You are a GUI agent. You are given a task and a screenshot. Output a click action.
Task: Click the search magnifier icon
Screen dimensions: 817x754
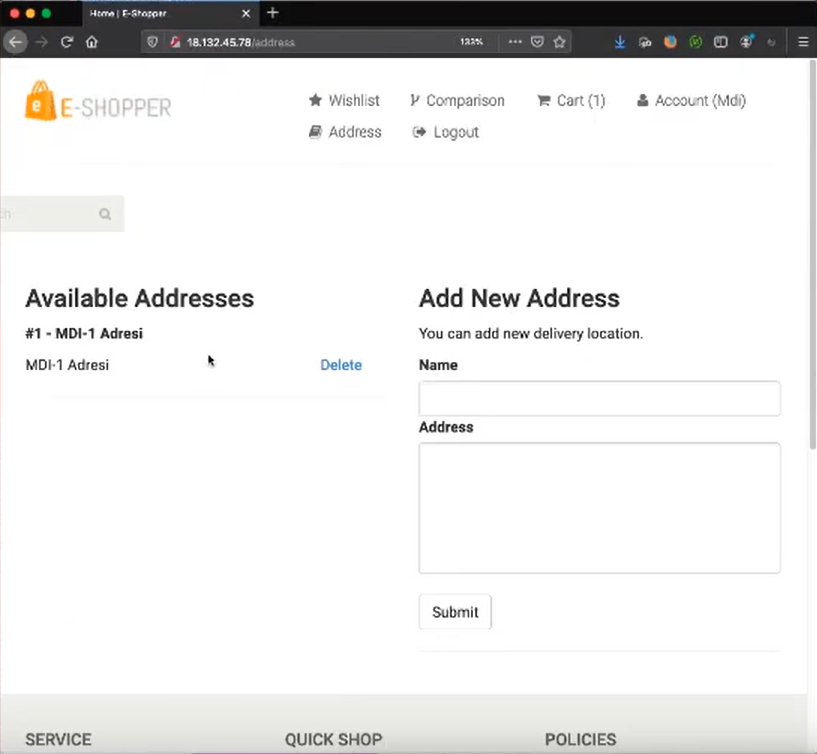pos(105,214)
